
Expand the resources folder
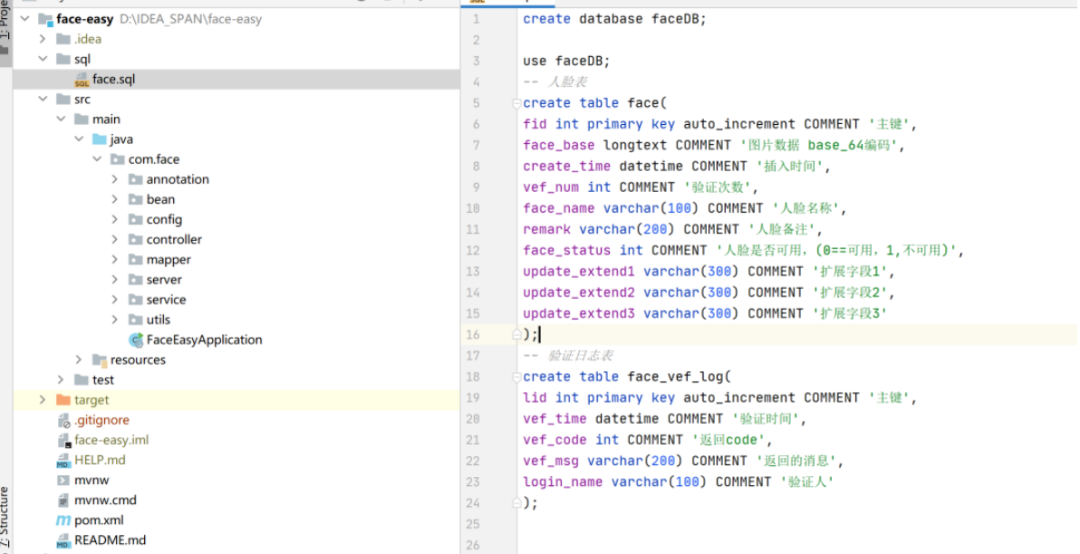coord(80,360)
